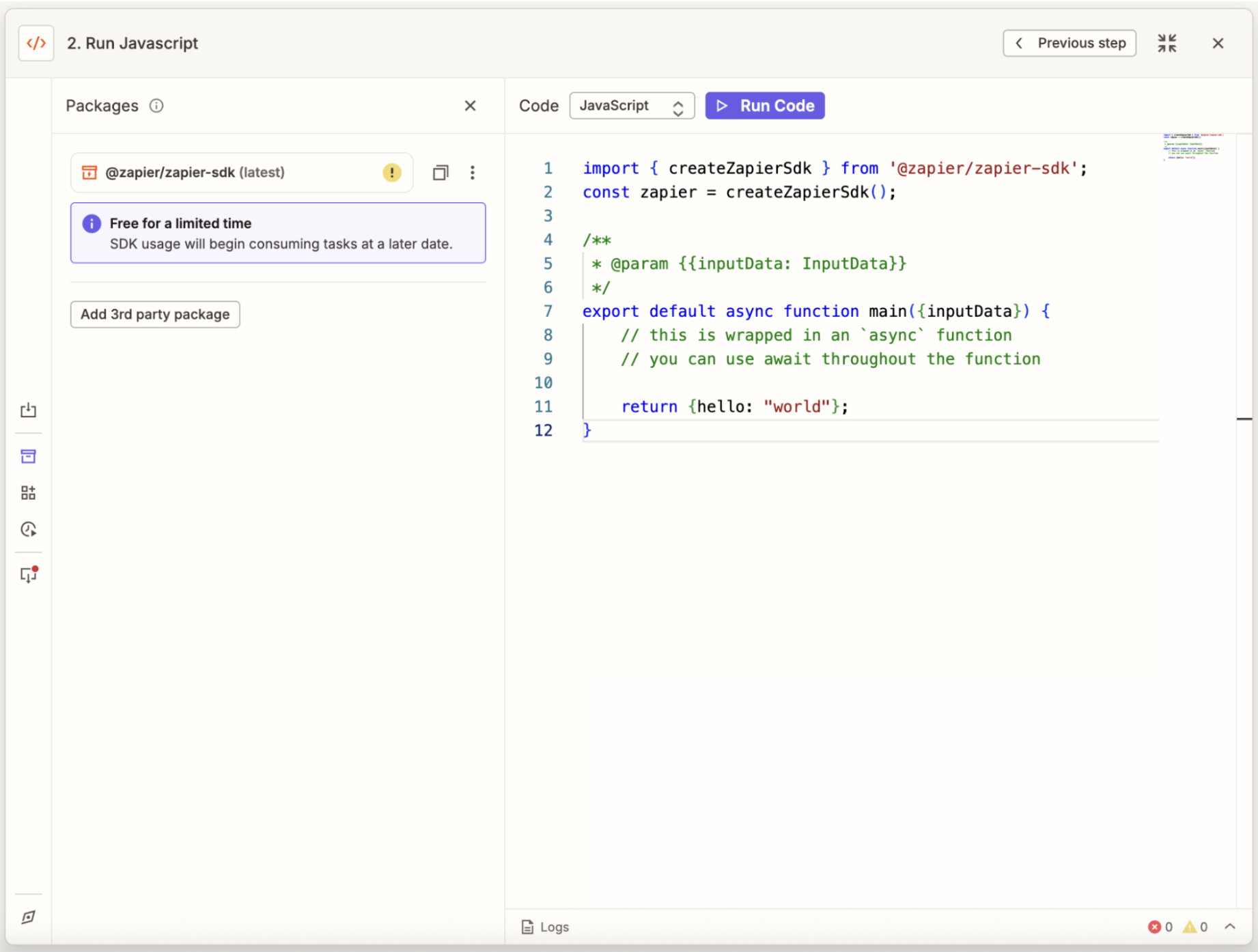Copy the zapier-sdk package import
Screen dimensions: 1258x952
click(441, 173)
